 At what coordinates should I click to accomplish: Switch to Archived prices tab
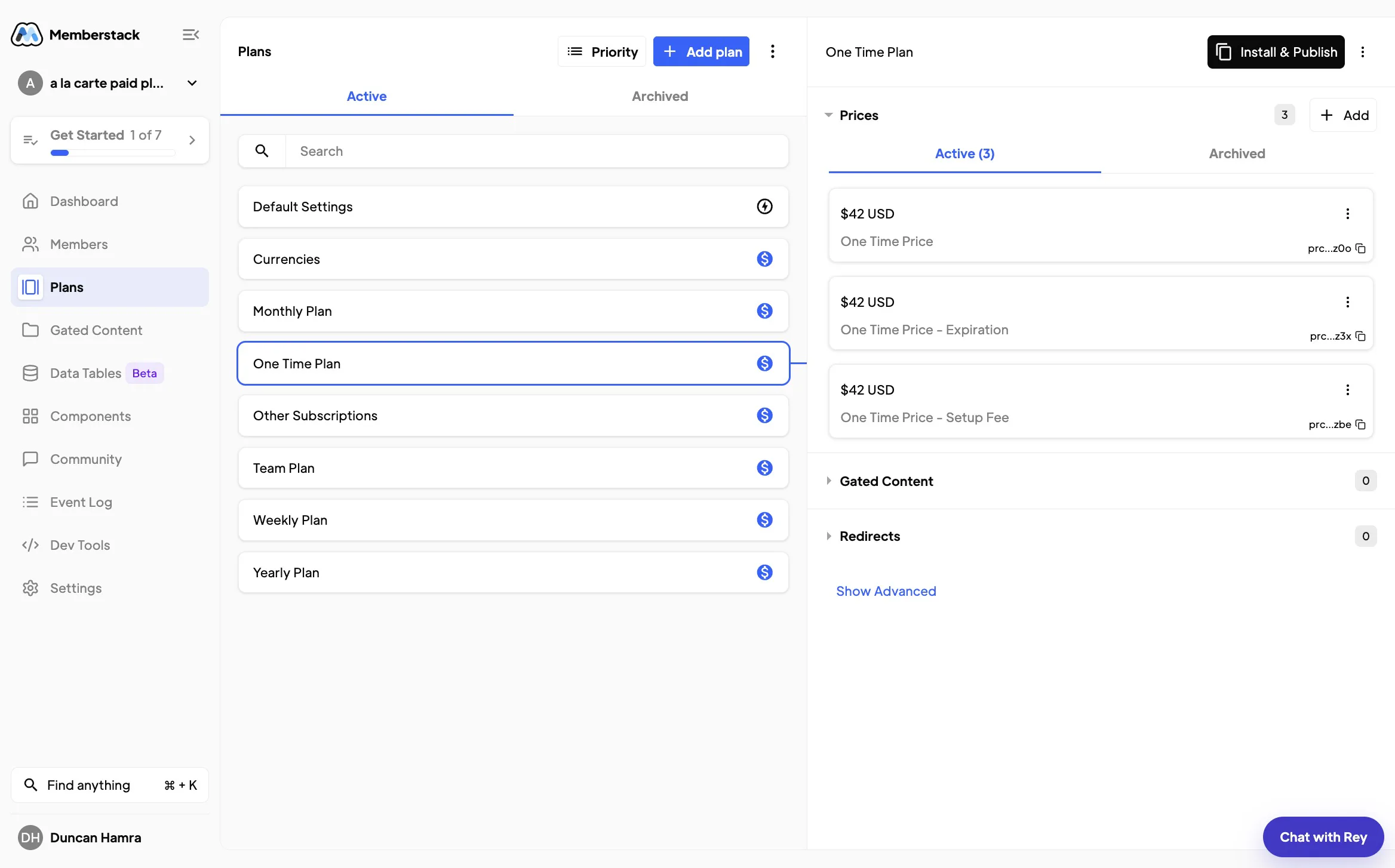1237,154
